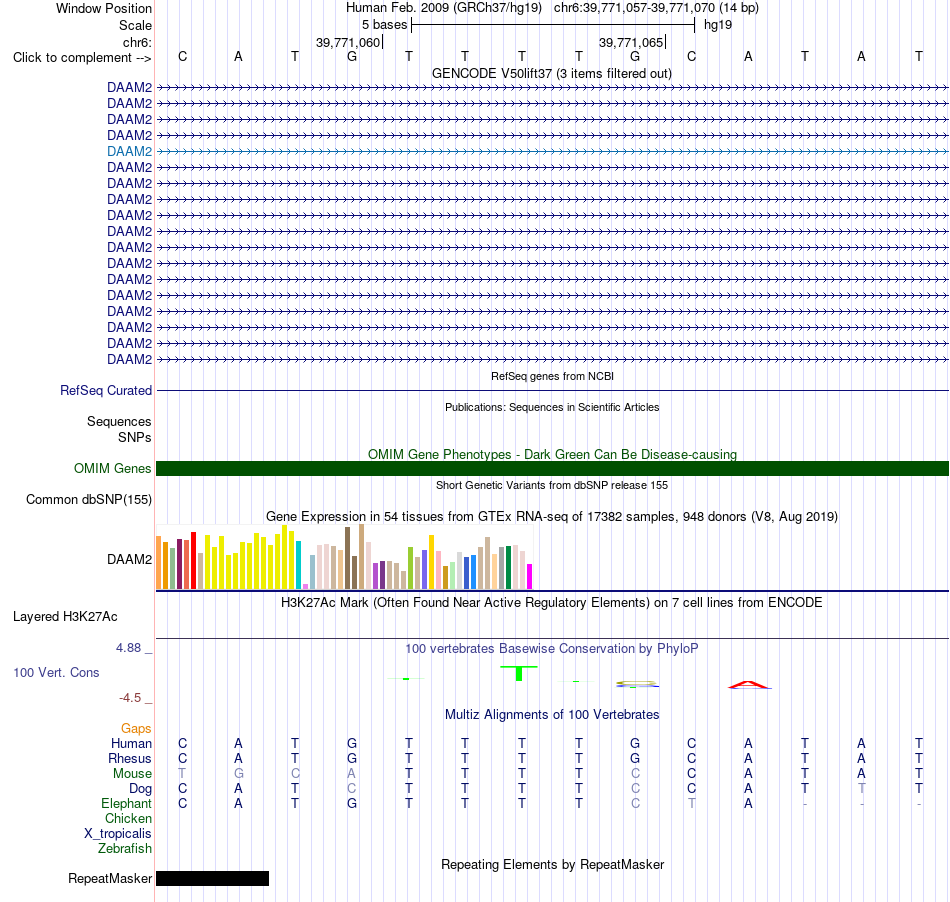Click coordinate marker 39,771,065 on the ruler
Screen dimensions: 950x902
click(x=631, y=42)
